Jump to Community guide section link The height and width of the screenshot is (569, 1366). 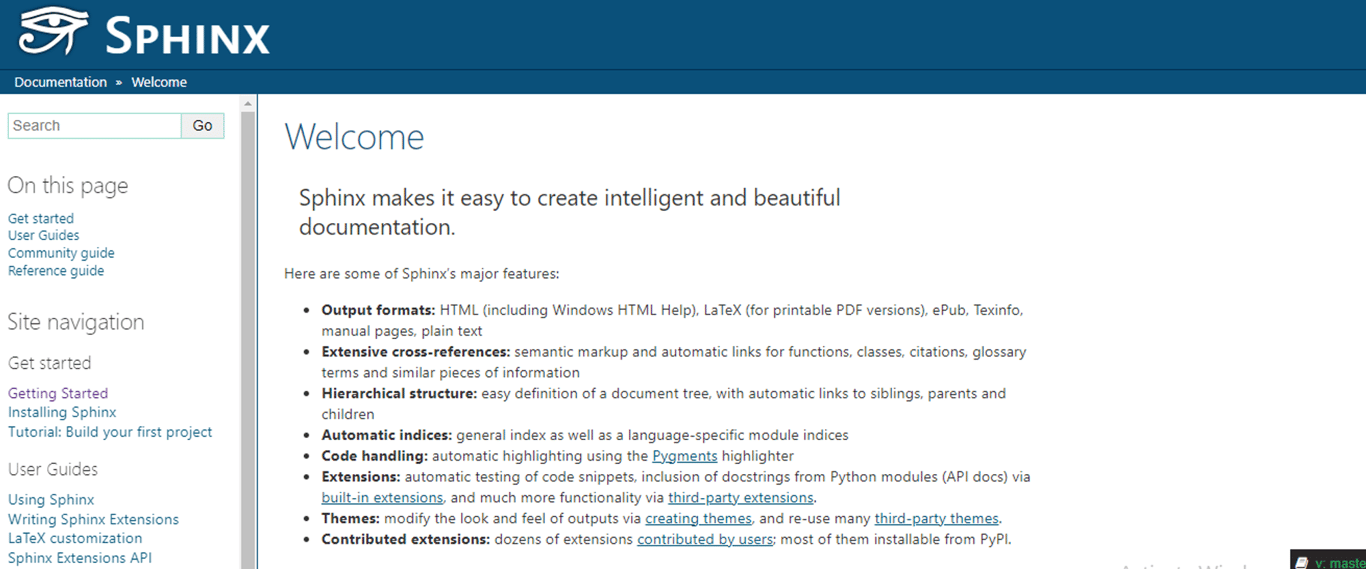coord(61,253)
